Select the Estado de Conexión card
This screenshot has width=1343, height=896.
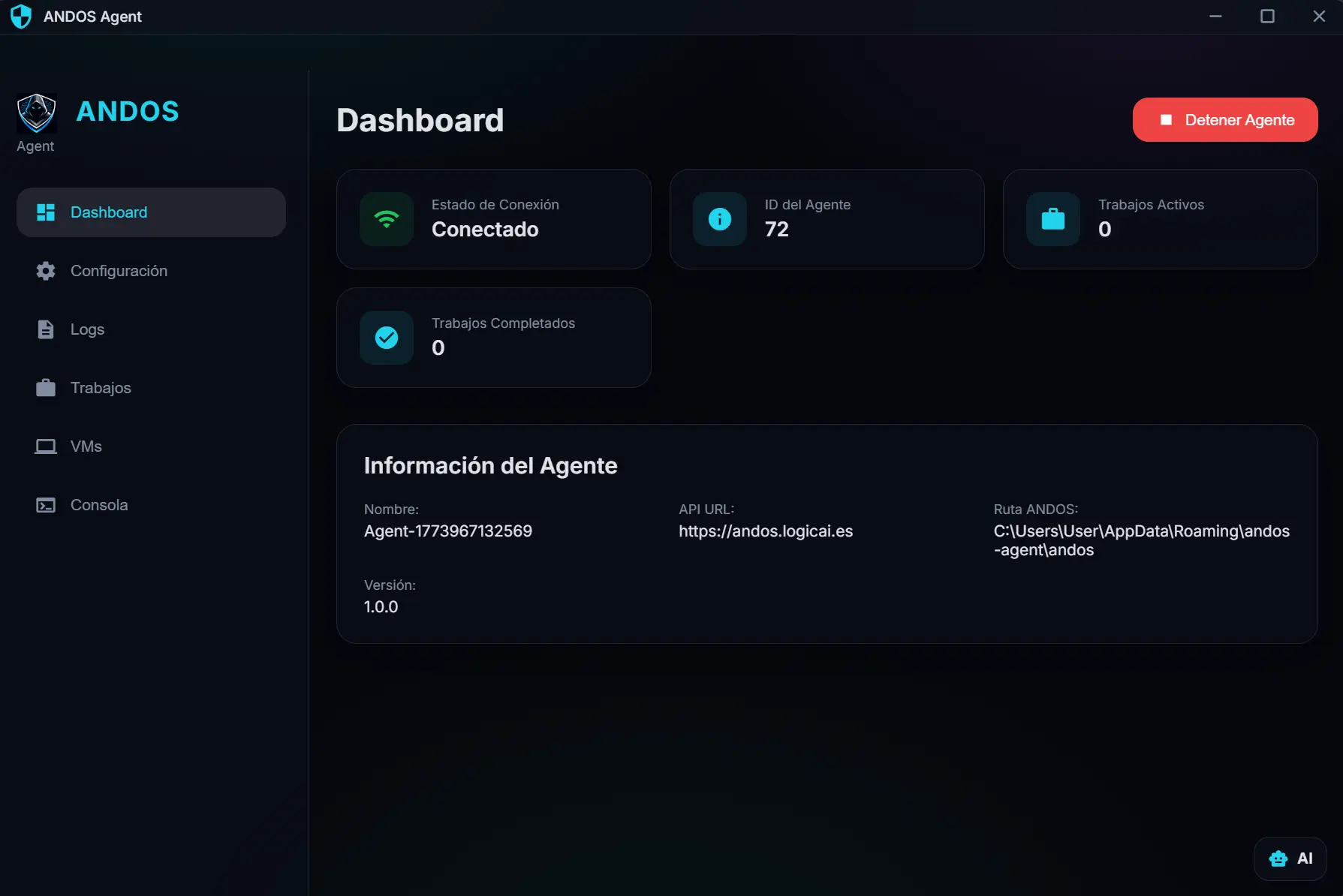(493, 219)
